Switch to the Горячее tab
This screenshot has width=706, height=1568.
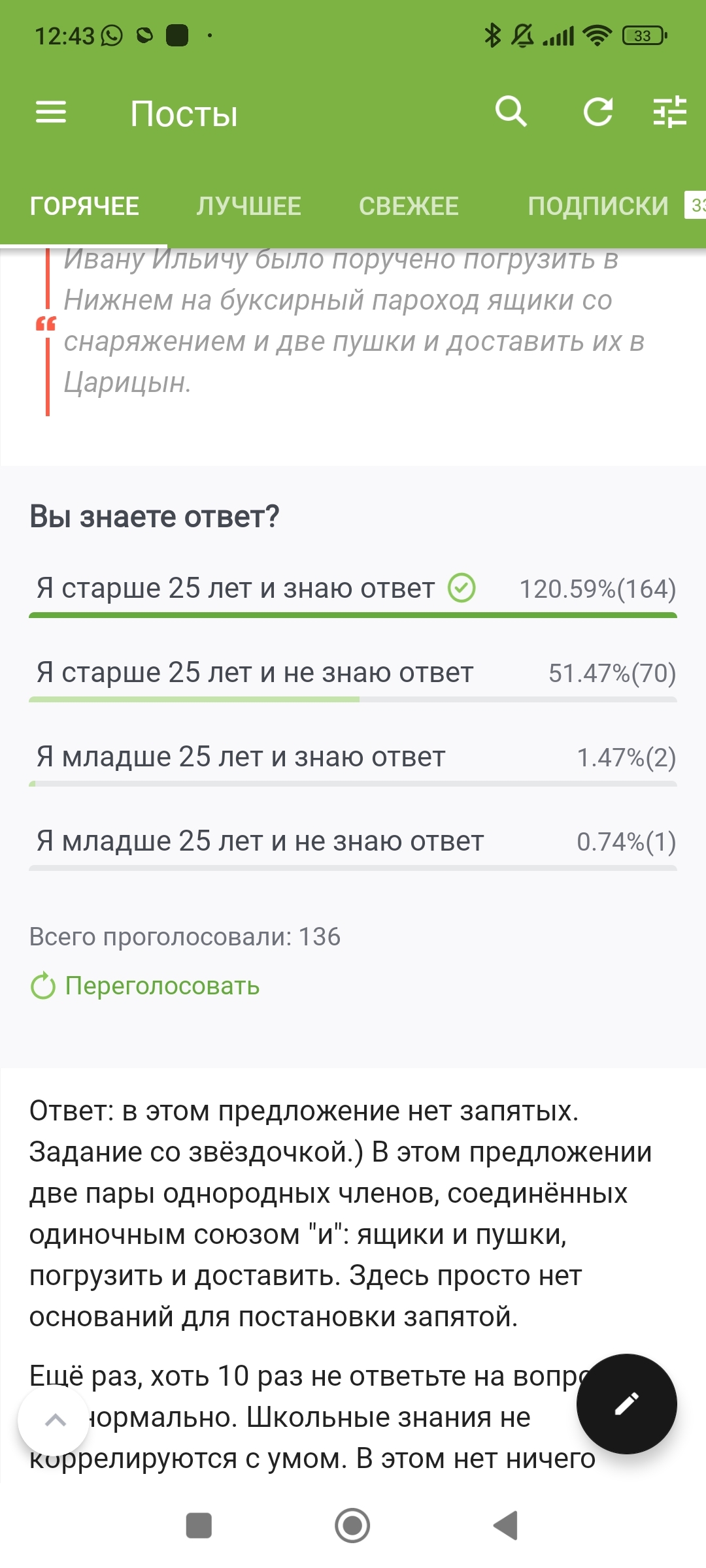[84, 206]
